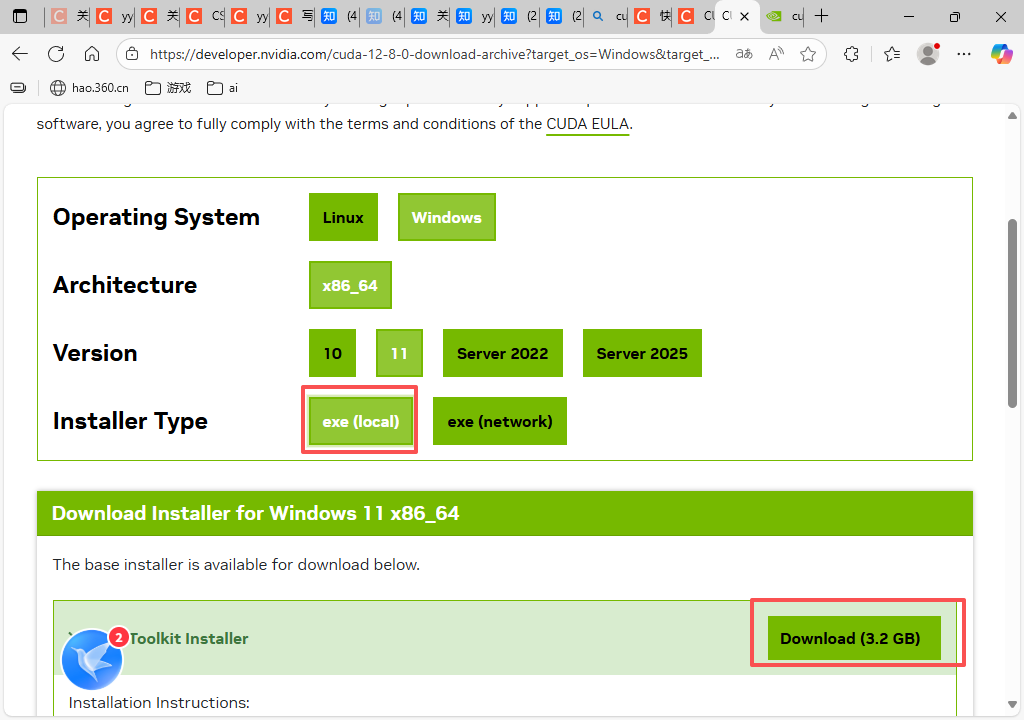Screen dimensions: 1024x720
Task: Click the 'Installation Instructions:' text
Action: tap(159, 703)
